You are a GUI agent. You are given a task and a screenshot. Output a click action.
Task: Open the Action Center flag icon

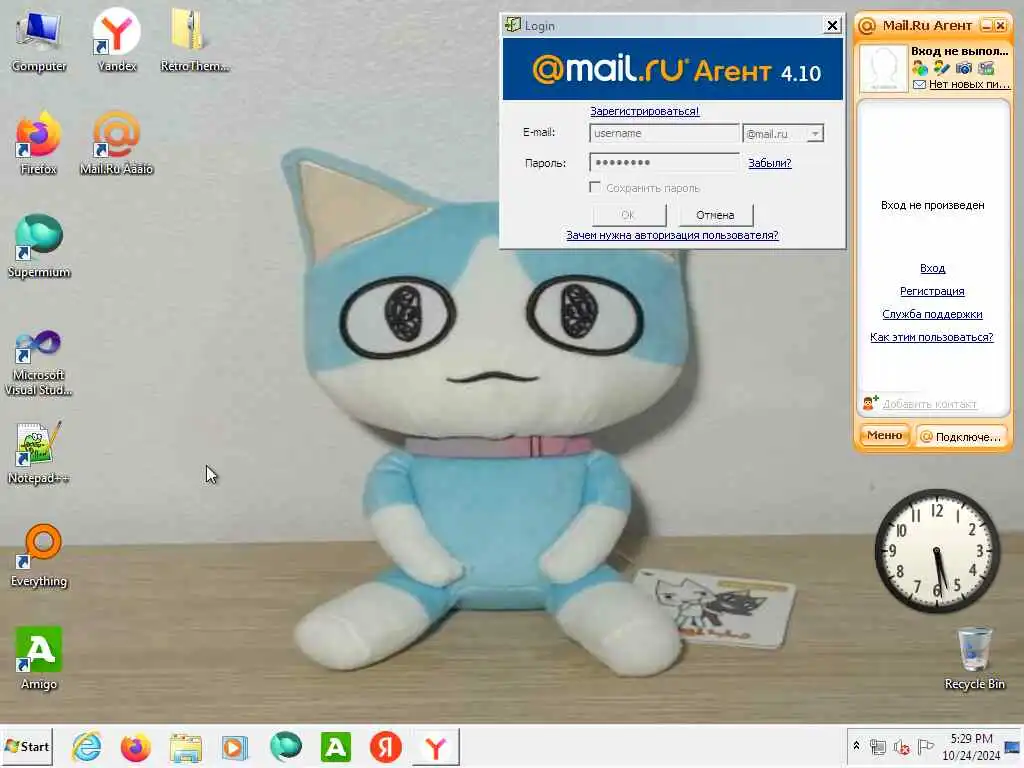click(x=925, y=746)
